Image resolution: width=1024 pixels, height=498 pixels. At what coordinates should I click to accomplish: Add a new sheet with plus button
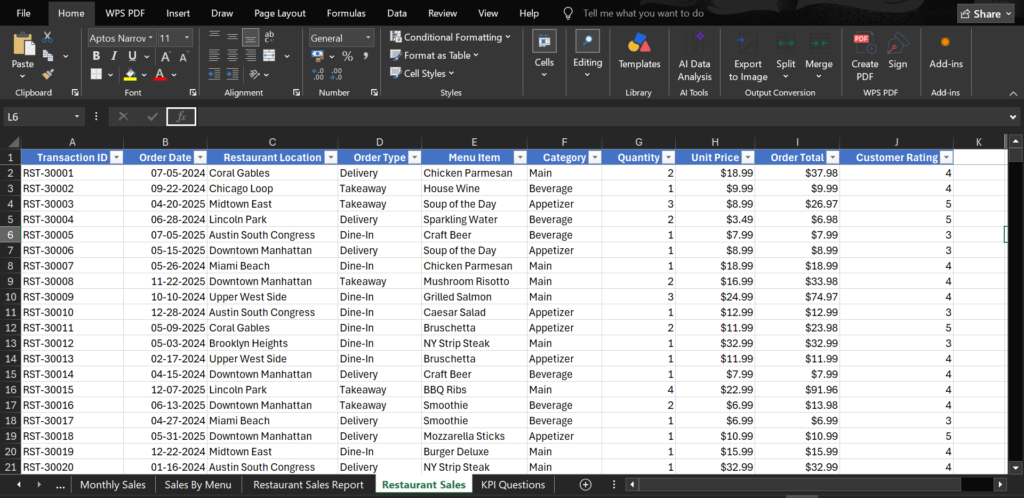click(x=585, y=484)
